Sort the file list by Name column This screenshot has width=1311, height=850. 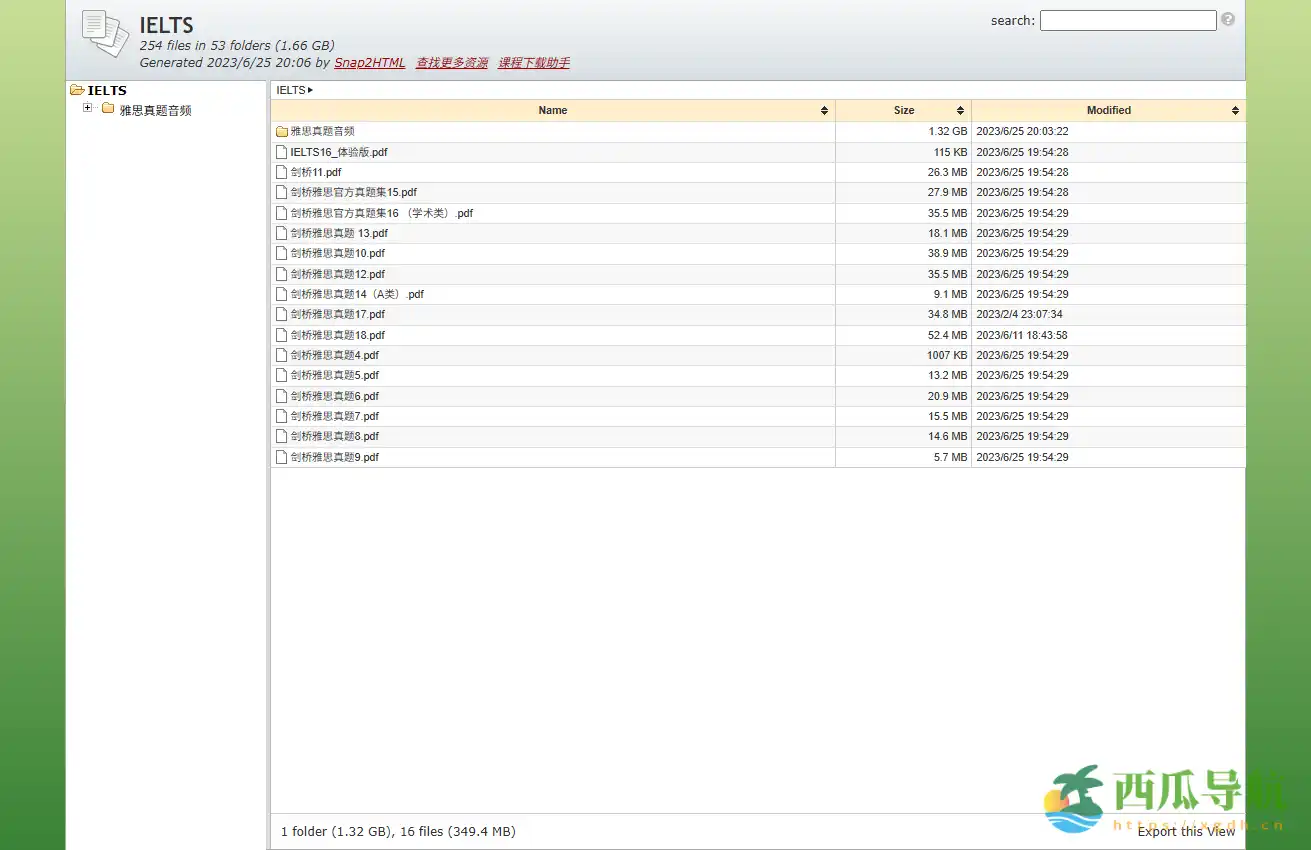(x=552, y=111)
